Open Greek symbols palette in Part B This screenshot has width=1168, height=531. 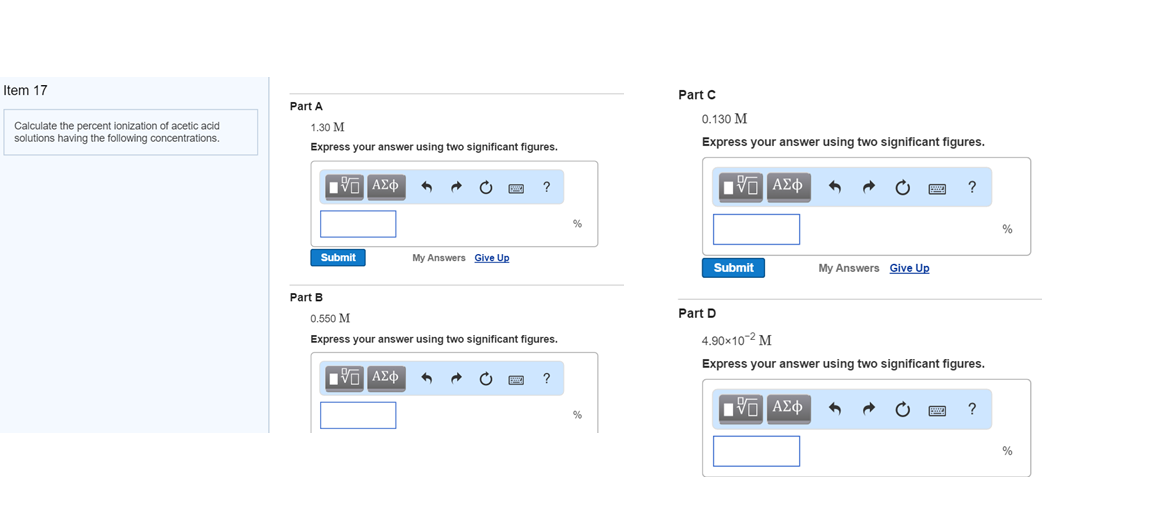pos(386,378)
